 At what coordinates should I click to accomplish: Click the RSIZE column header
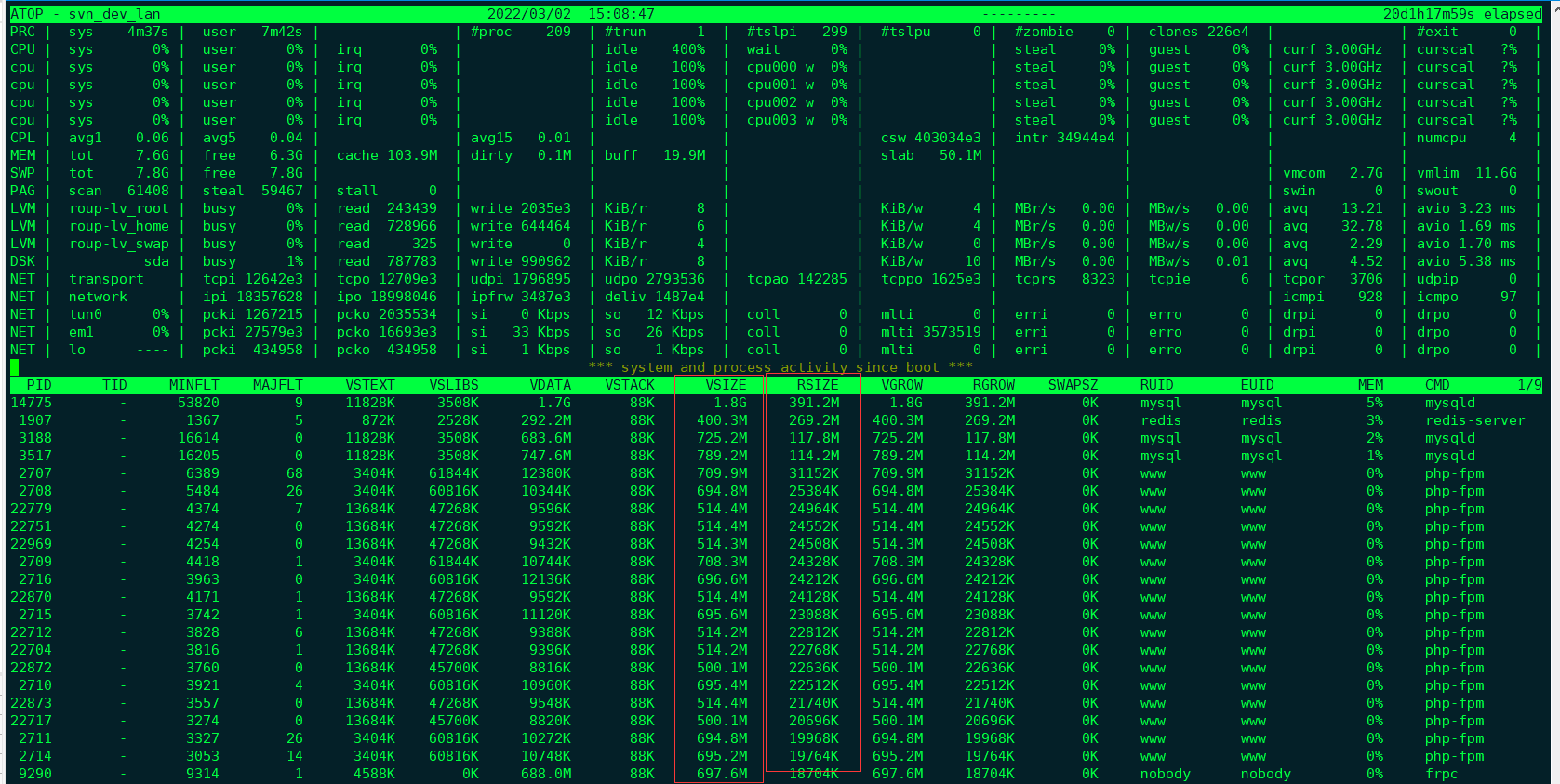click(818, 385)
